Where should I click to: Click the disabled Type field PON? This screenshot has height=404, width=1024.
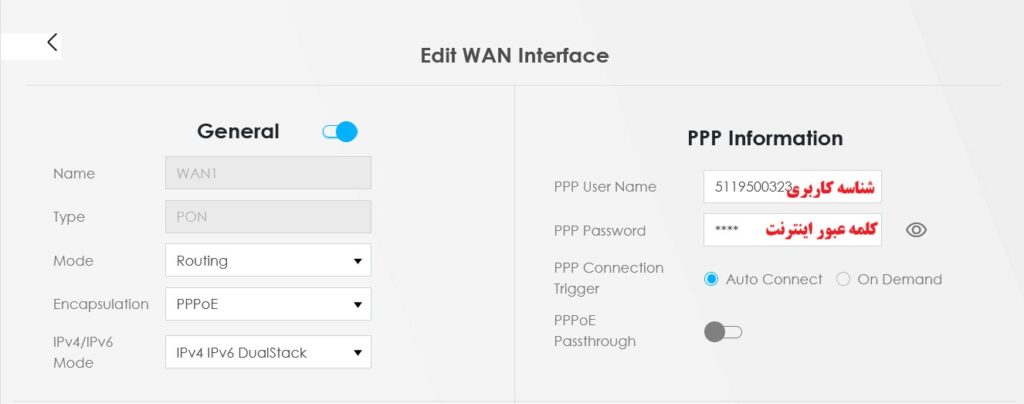(268, 217)
